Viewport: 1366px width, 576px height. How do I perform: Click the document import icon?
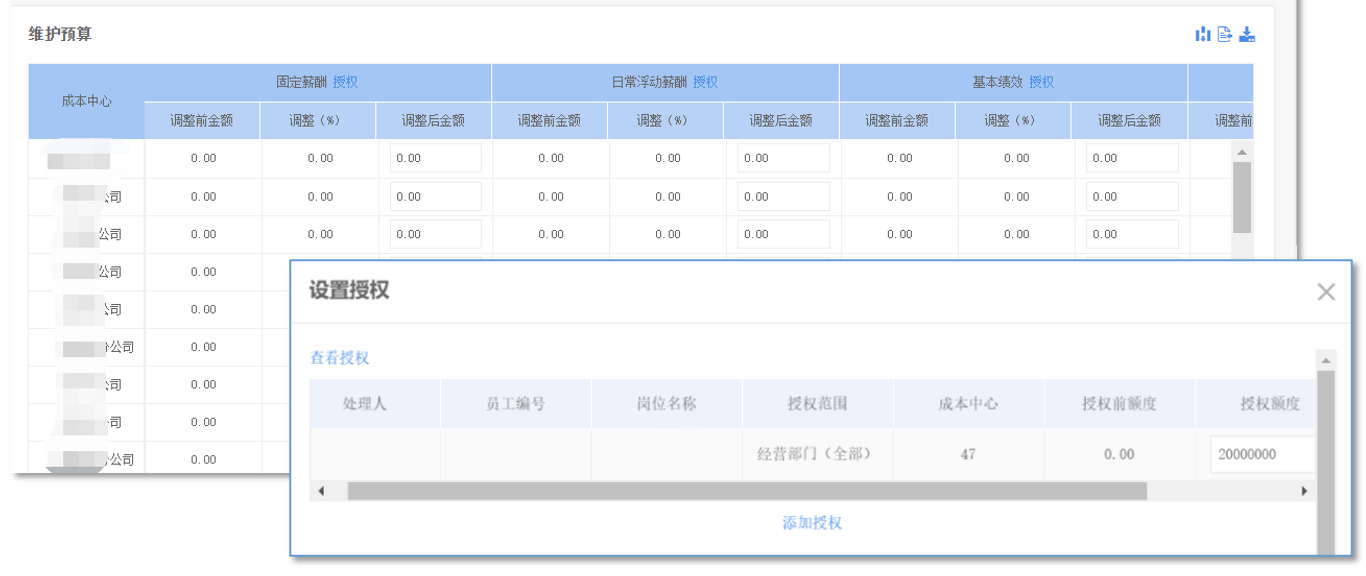coord(1225,35)
